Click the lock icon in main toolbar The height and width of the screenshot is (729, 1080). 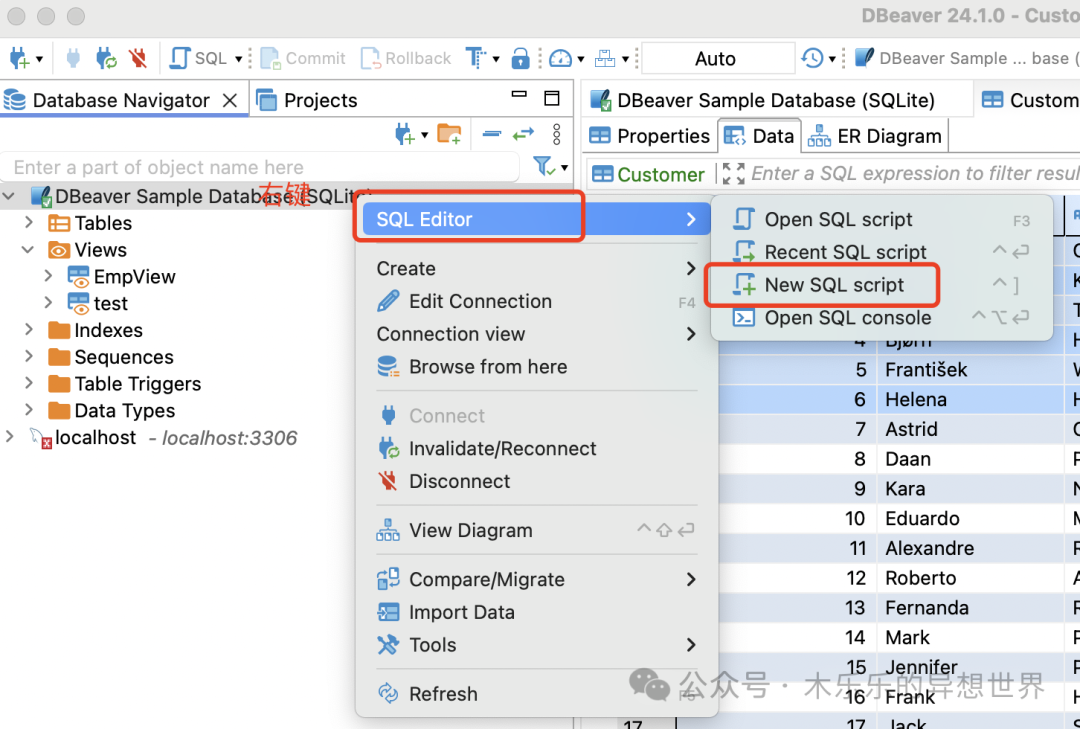coord(520,59)
